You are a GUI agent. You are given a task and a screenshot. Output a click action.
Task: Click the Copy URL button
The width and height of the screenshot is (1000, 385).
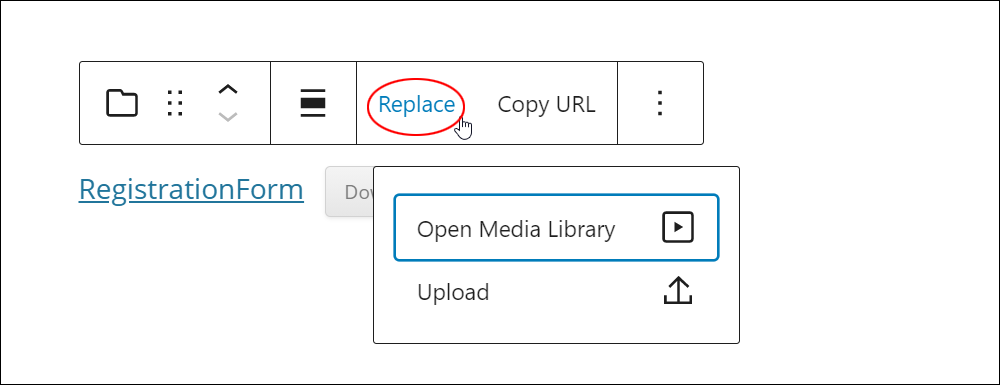(547, 105)
